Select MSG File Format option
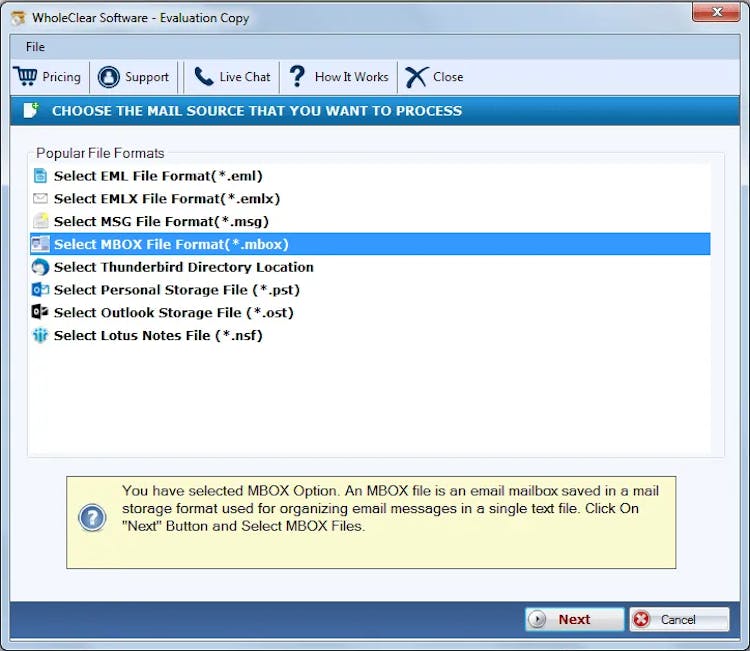 point(161,222)
